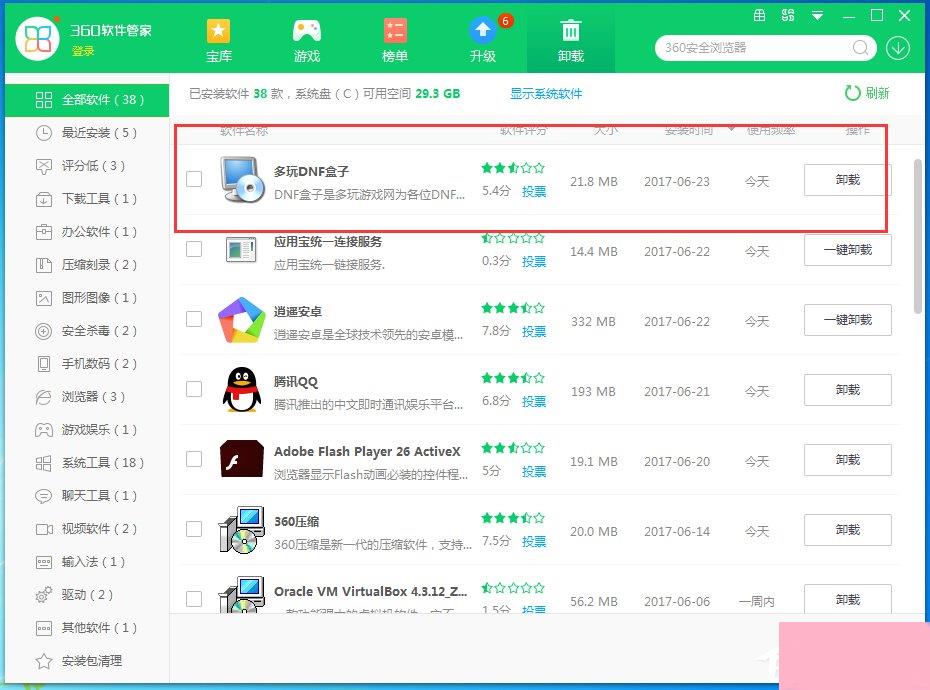Image resolution: width=930 pixels, height=690 pixels.
Task: Open the skin/grid icon in title bar
Action: click(759, 15)
